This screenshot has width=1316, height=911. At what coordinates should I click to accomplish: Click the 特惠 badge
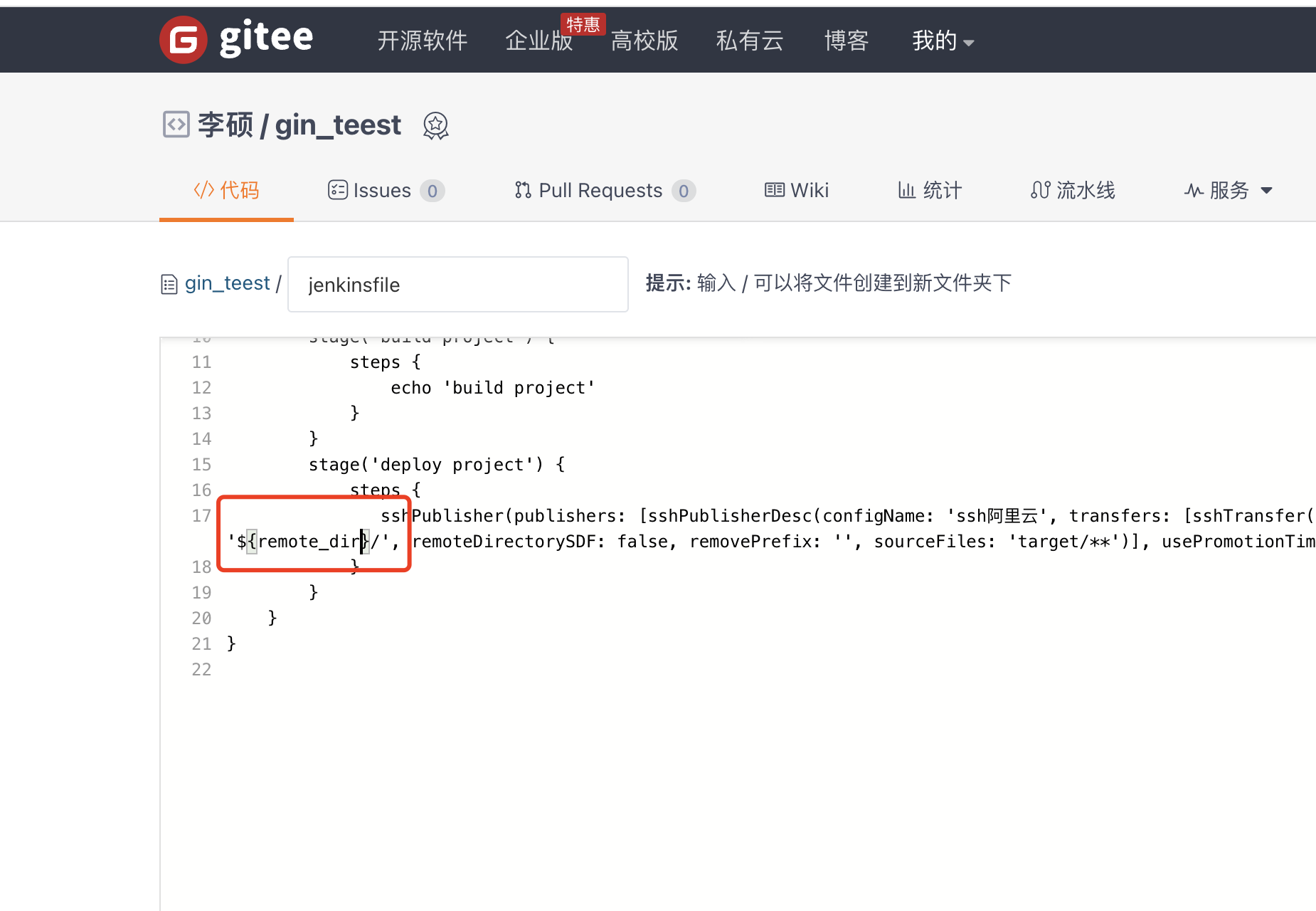coord(583,25)
